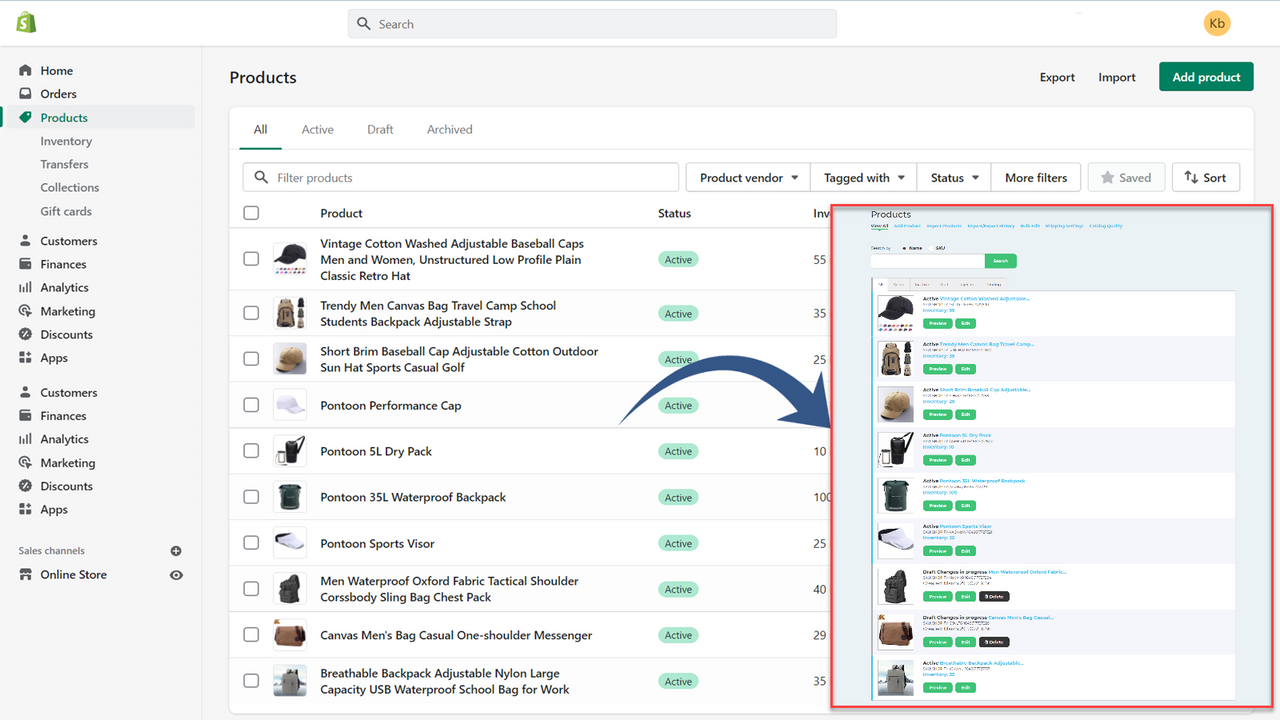The image size is (1280, 720).
Task: Click the magnifier icon in Filter products field
Action: click(261, 178)
